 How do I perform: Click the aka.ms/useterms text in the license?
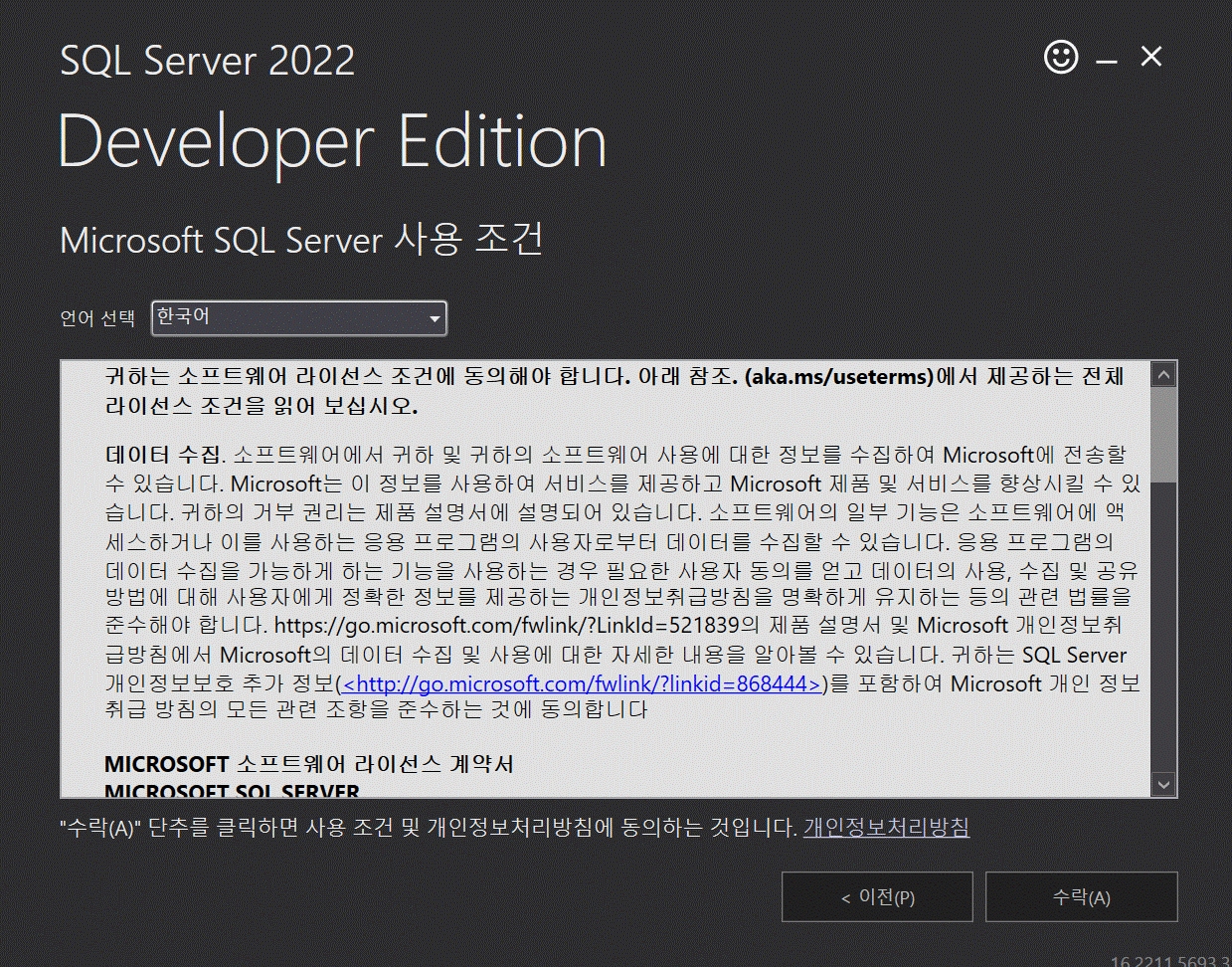pos(840,377)
